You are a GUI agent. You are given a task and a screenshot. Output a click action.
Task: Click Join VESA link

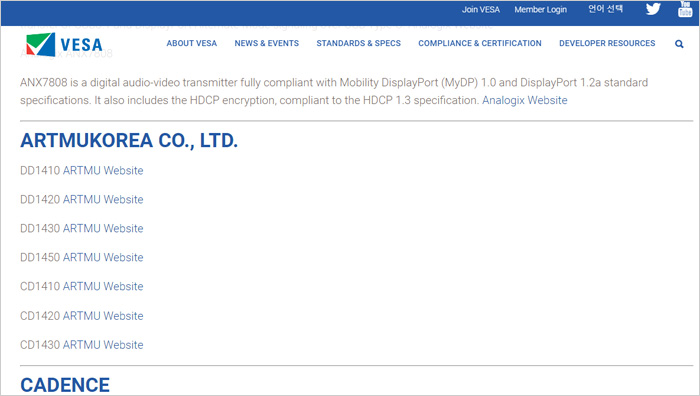[x=481, y=9]
